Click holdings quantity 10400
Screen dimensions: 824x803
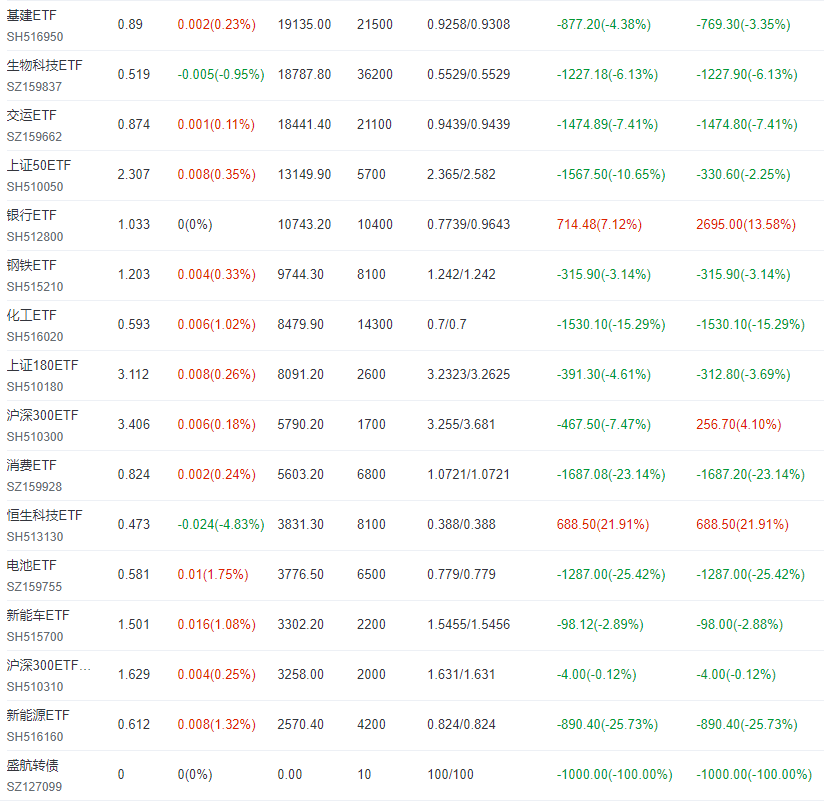(375, 224)
